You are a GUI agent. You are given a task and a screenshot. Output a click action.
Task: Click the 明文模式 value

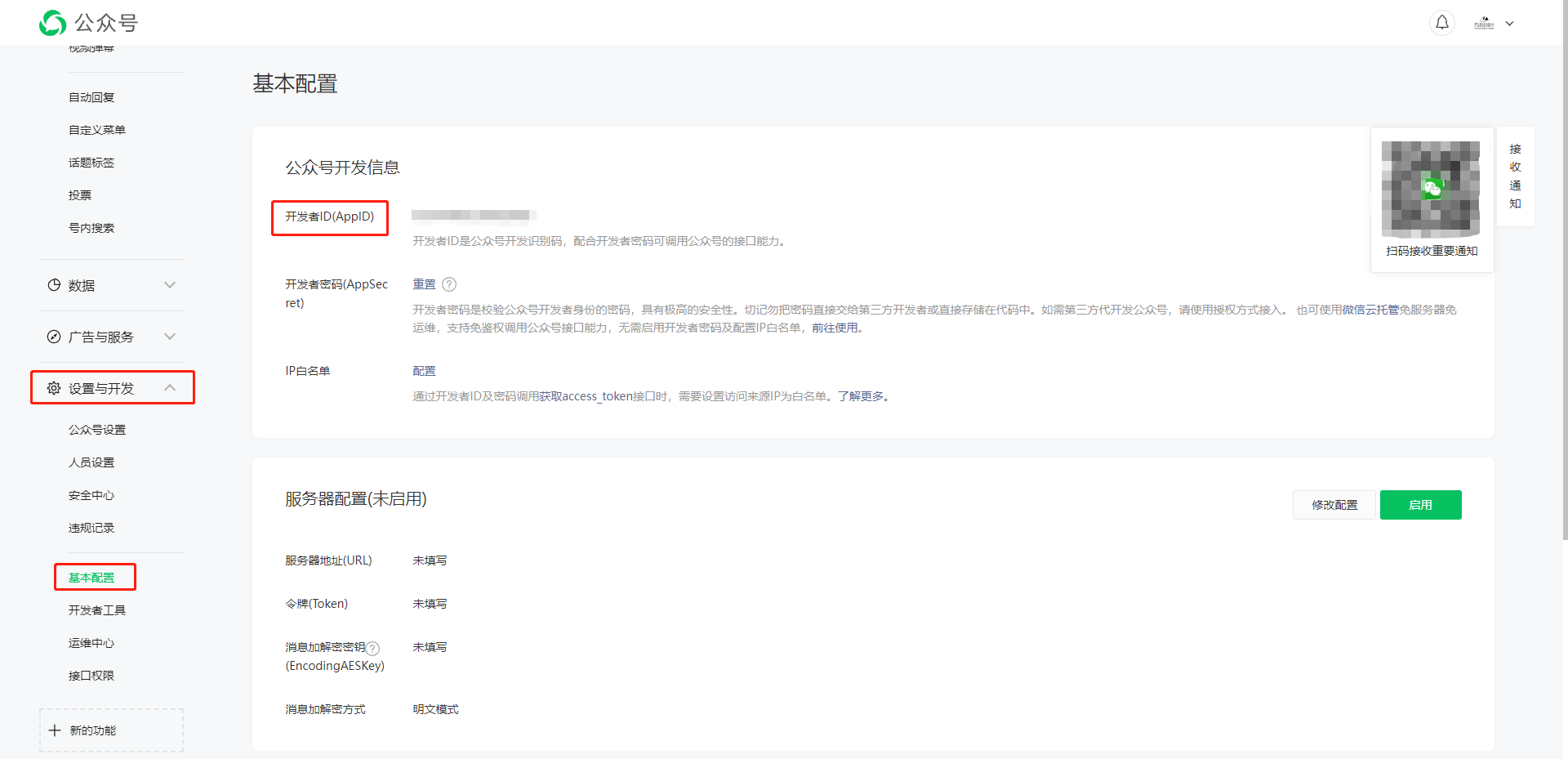pyautogui.click(x=435, y=709)
